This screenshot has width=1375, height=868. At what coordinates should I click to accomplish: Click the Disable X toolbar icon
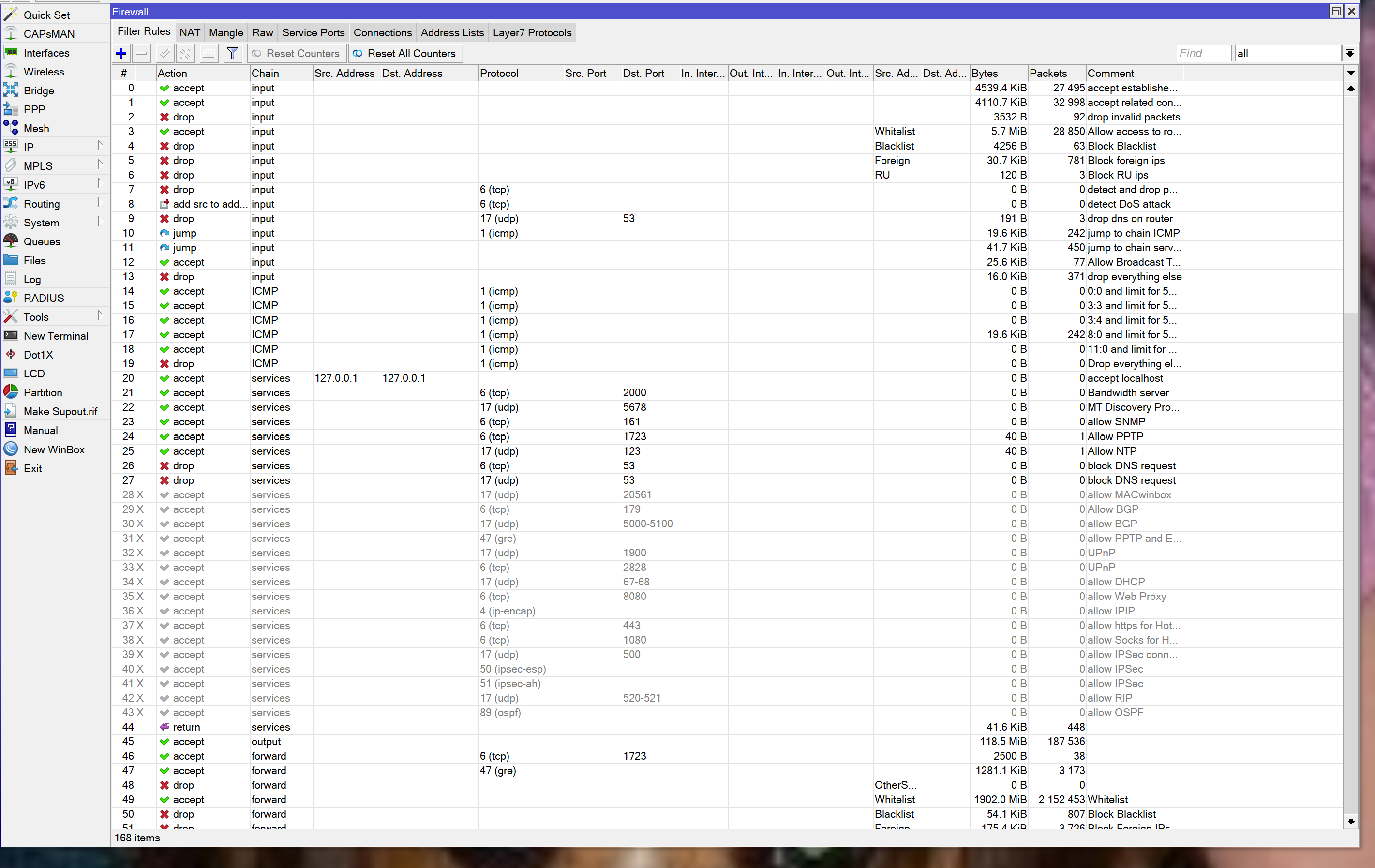point(185,53)
